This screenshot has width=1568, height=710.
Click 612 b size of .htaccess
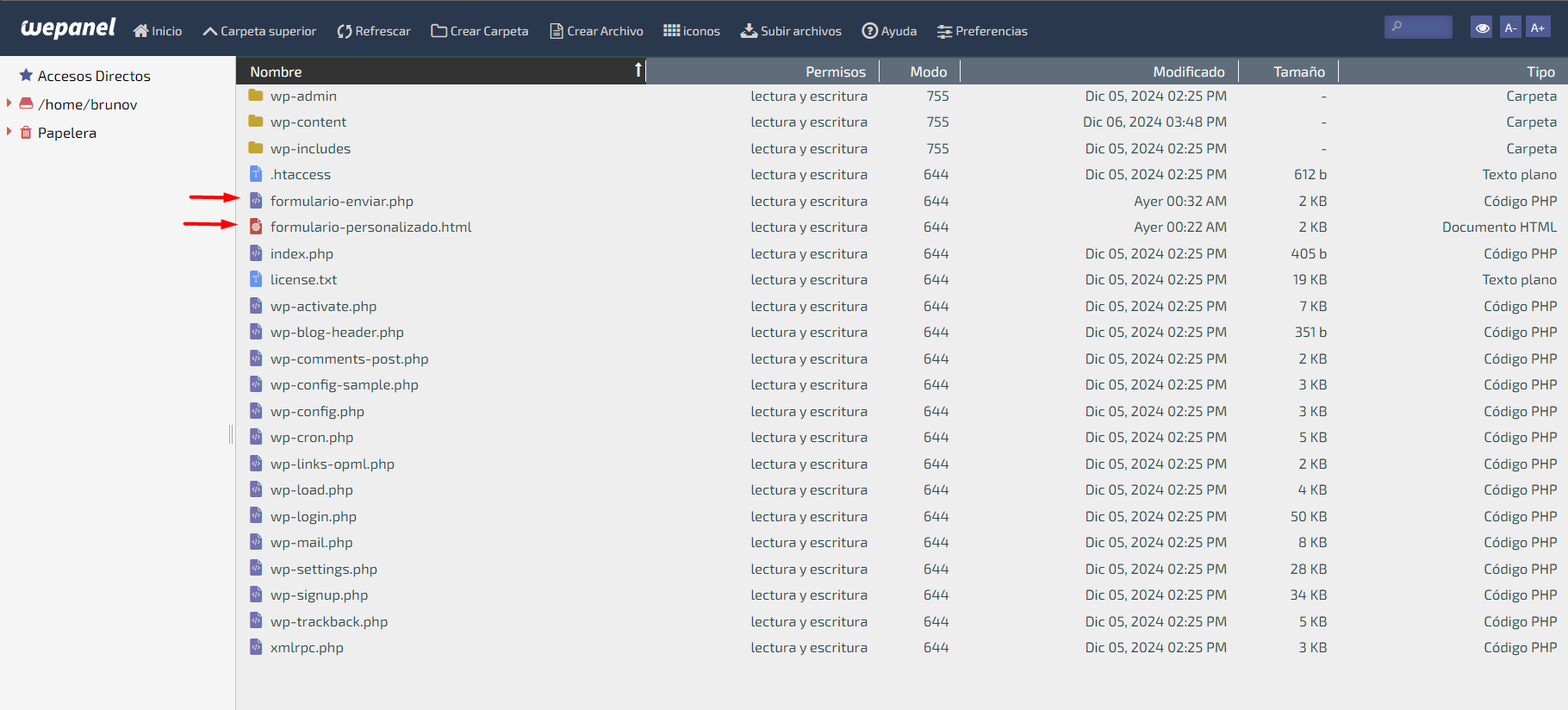(x=1310, y=175)
